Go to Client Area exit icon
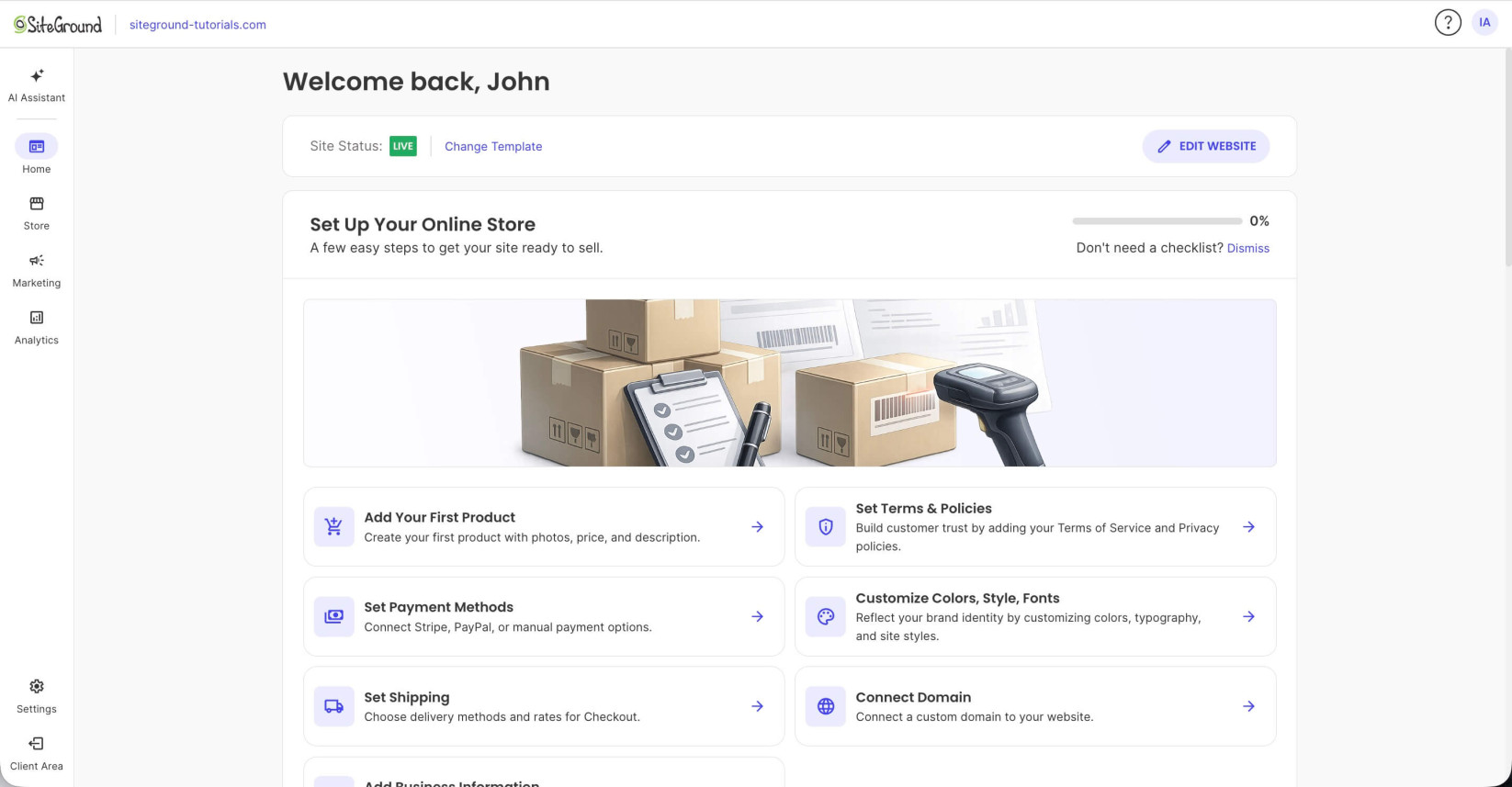 click(37, 744)
